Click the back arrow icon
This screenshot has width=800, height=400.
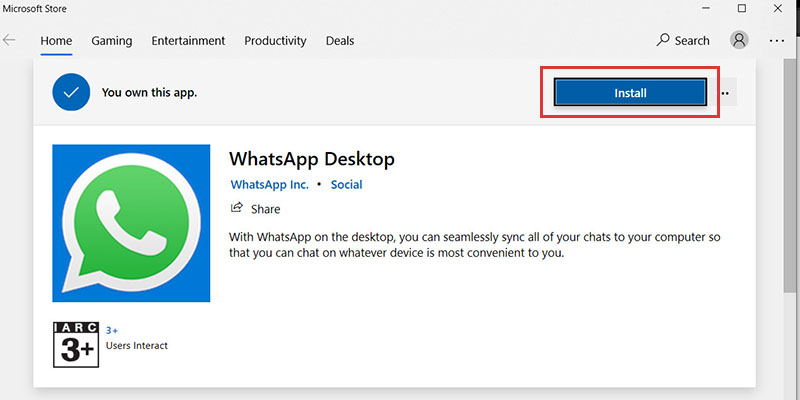(10, 41)
